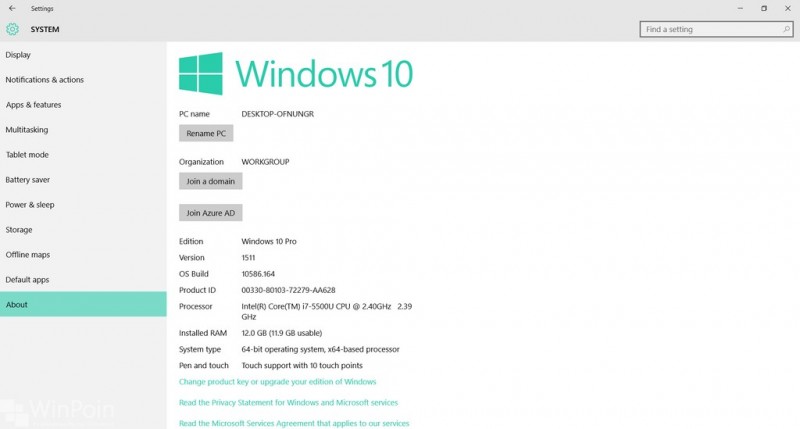Click the 64-bit operating system text
800x429 pixels.
320,349
